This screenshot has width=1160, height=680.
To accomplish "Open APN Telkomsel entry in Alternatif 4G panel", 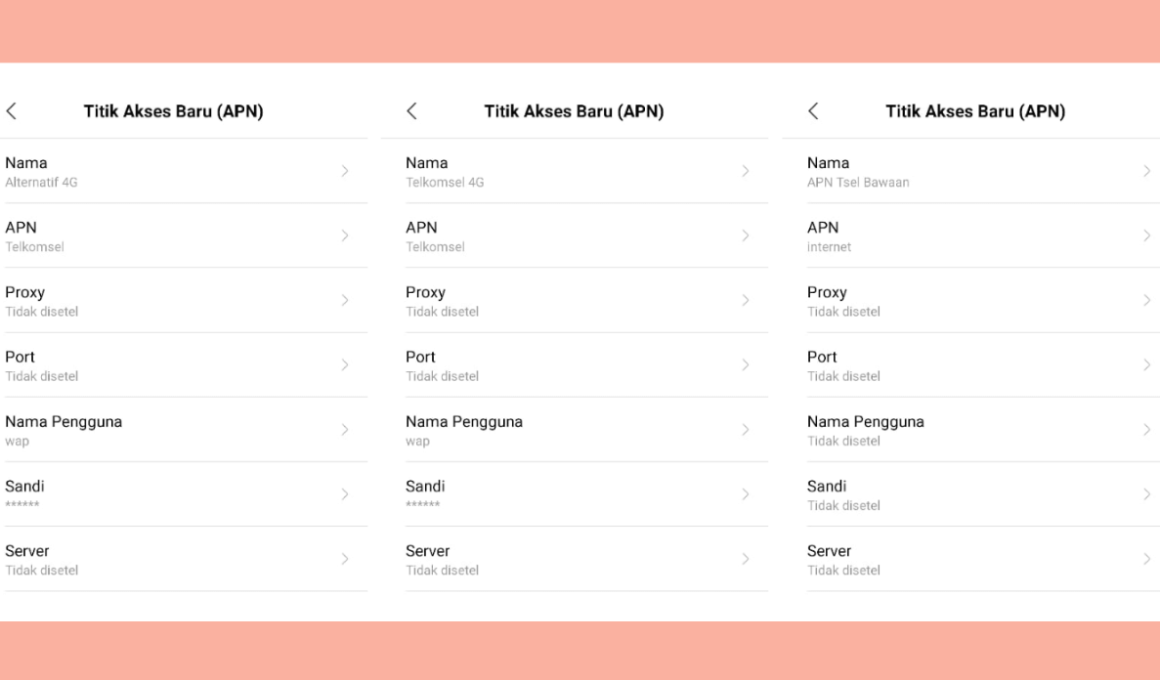I will coord(186,236).
